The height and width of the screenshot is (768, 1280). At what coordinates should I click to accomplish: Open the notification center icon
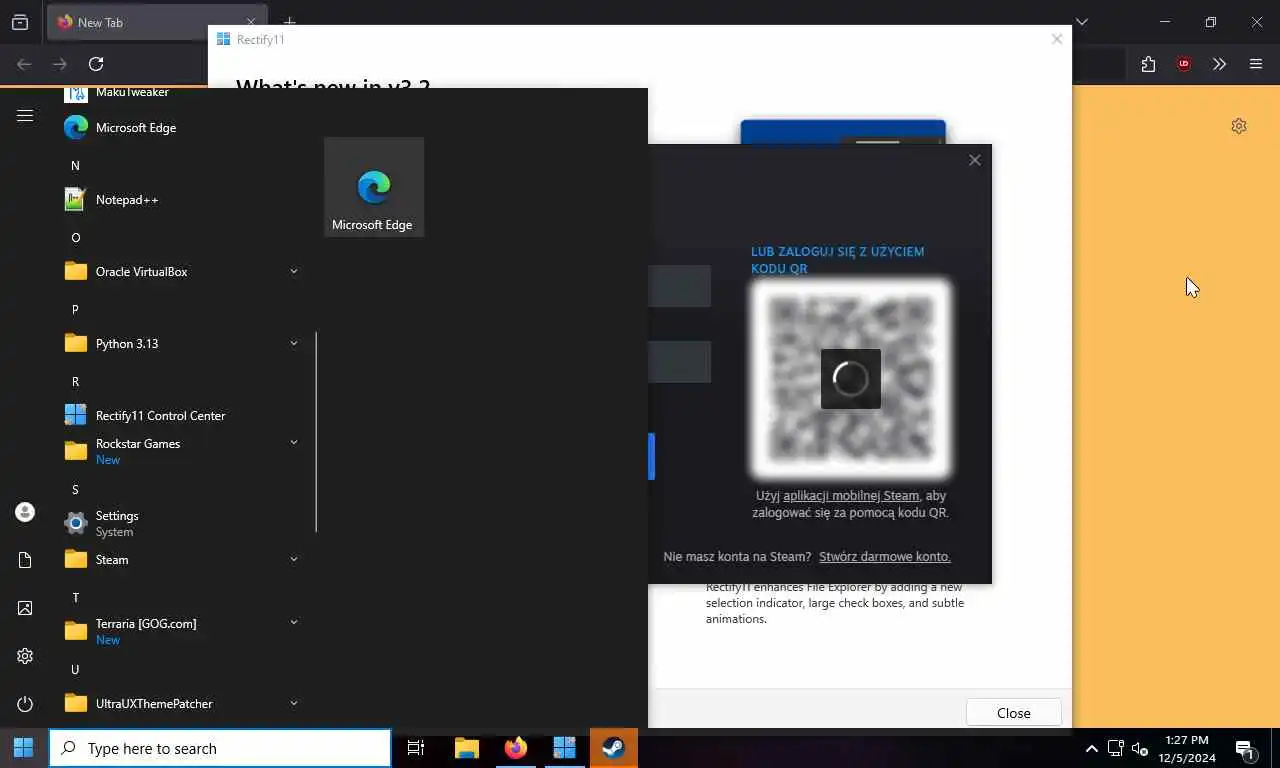(x=1245, y=748)
